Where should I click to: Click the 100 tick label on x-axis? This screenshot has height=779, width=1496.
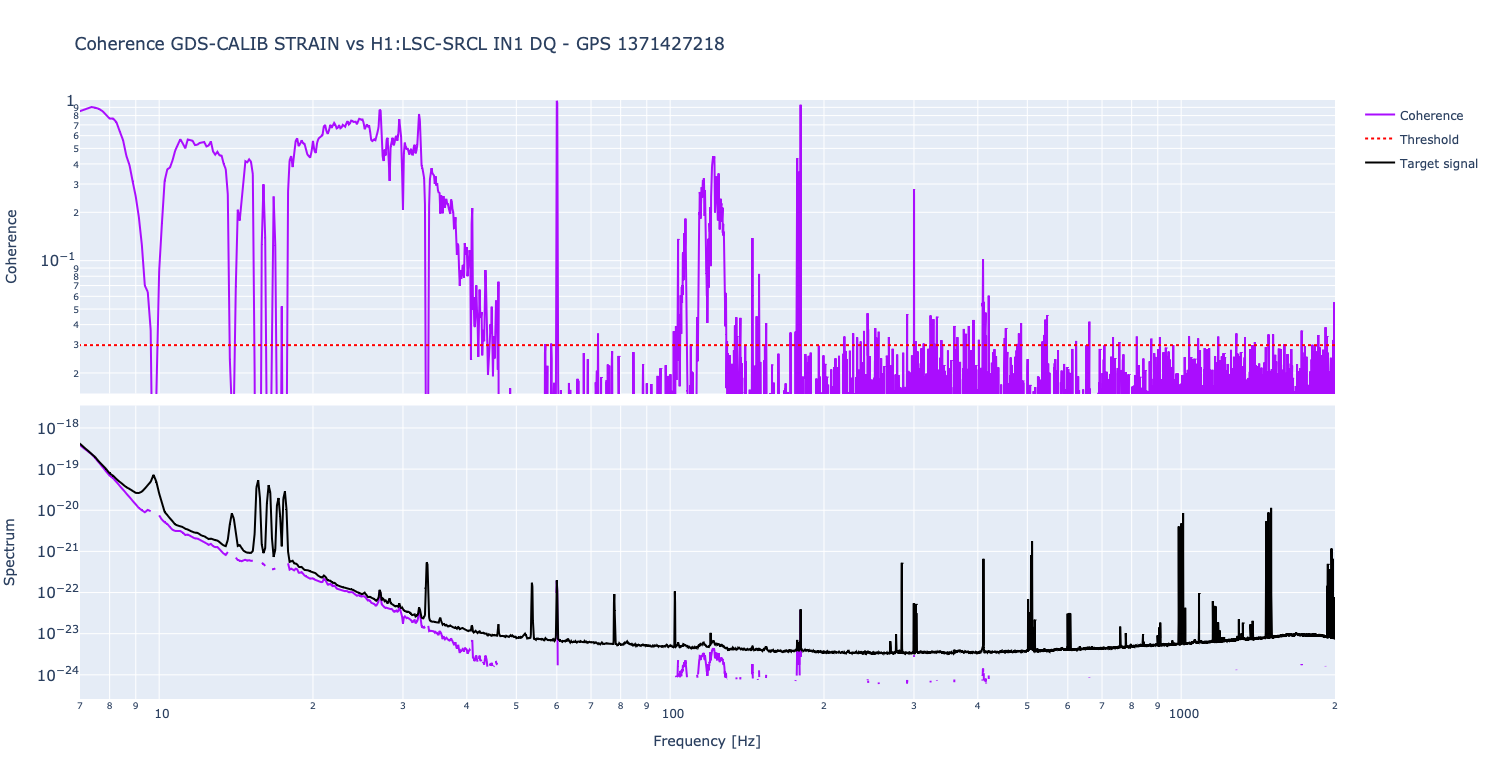click(x=672, y=715)
